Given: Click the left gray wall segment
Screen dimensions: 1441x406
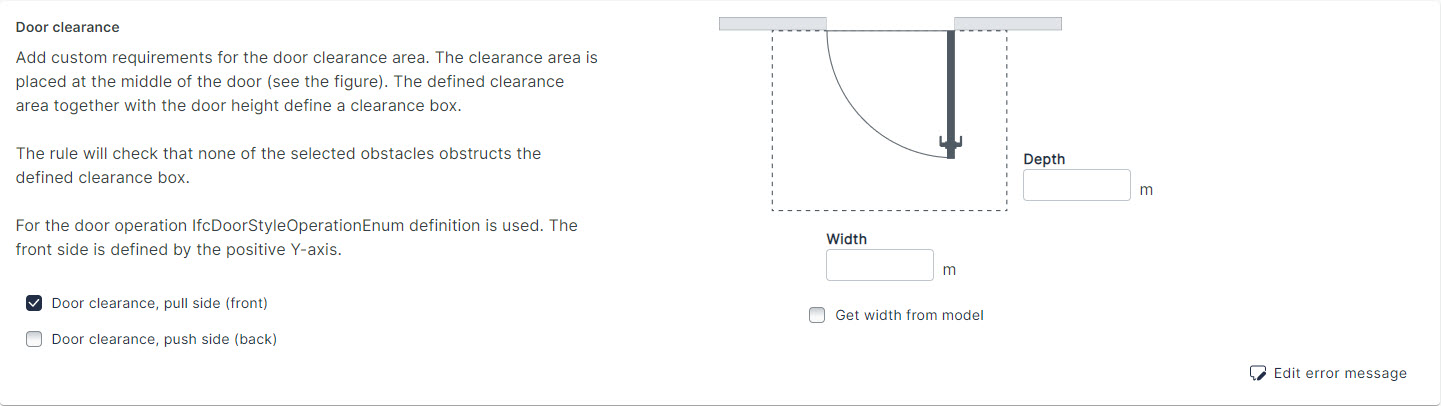Looking at the screenshot, I should 772,23.
